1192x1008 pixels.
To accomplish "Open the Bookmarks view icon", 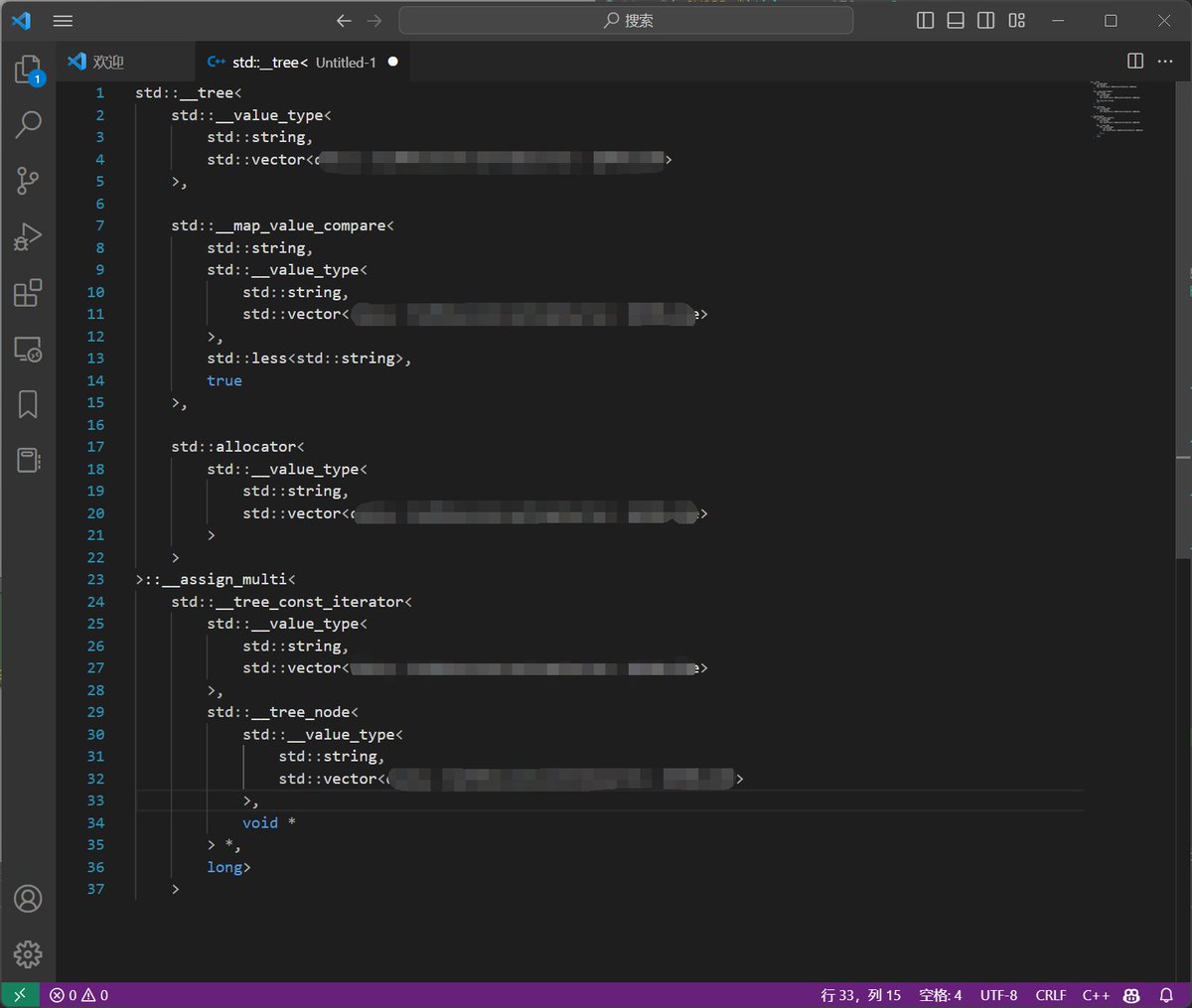I will 28,404.
